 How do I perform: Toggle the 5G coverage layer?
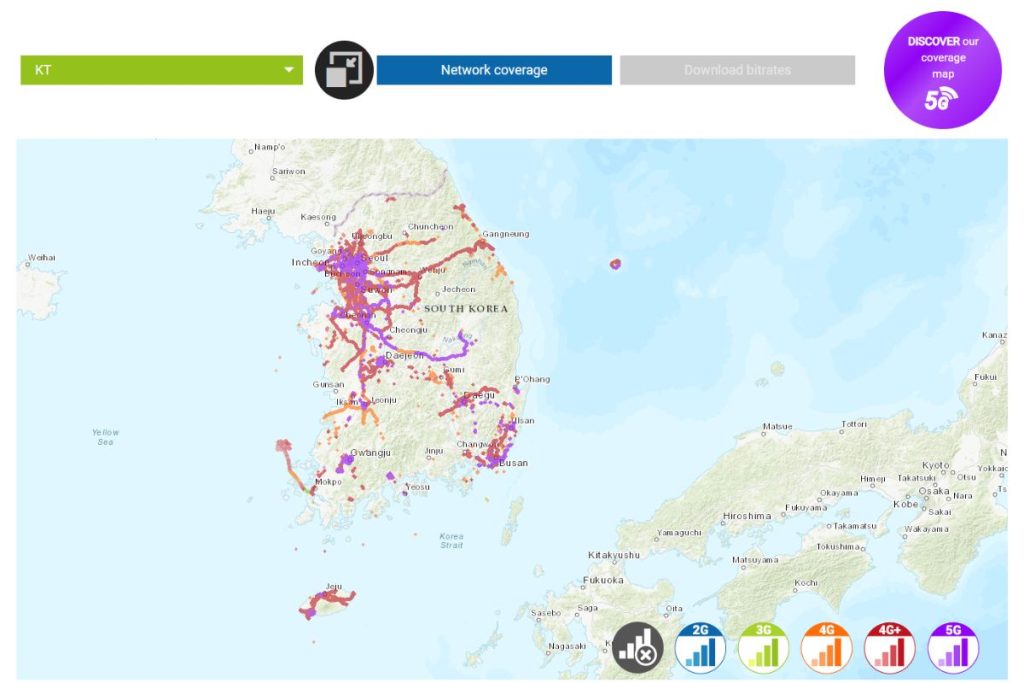953,647
